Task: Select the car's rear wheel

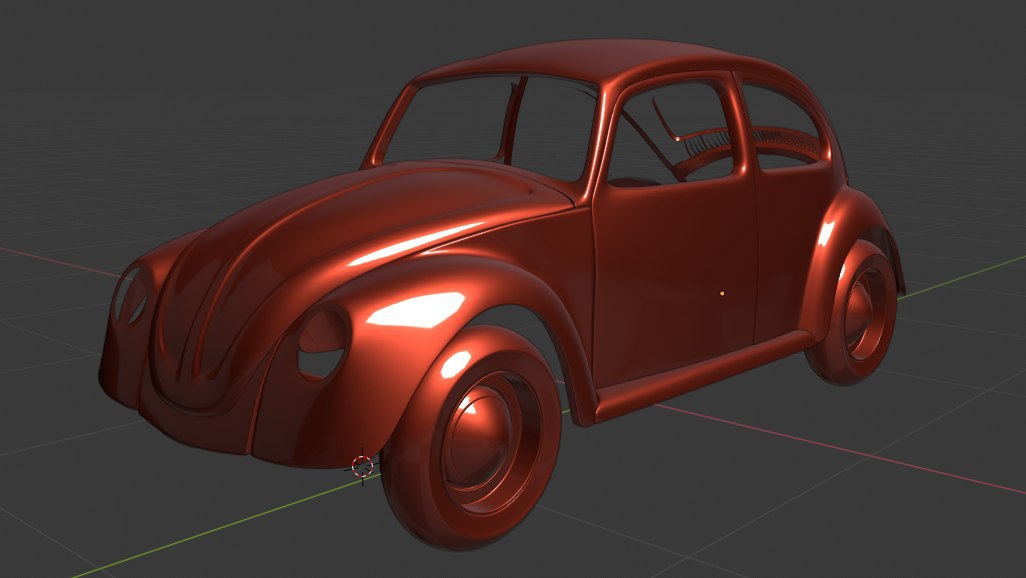Action: click(854, 312)
